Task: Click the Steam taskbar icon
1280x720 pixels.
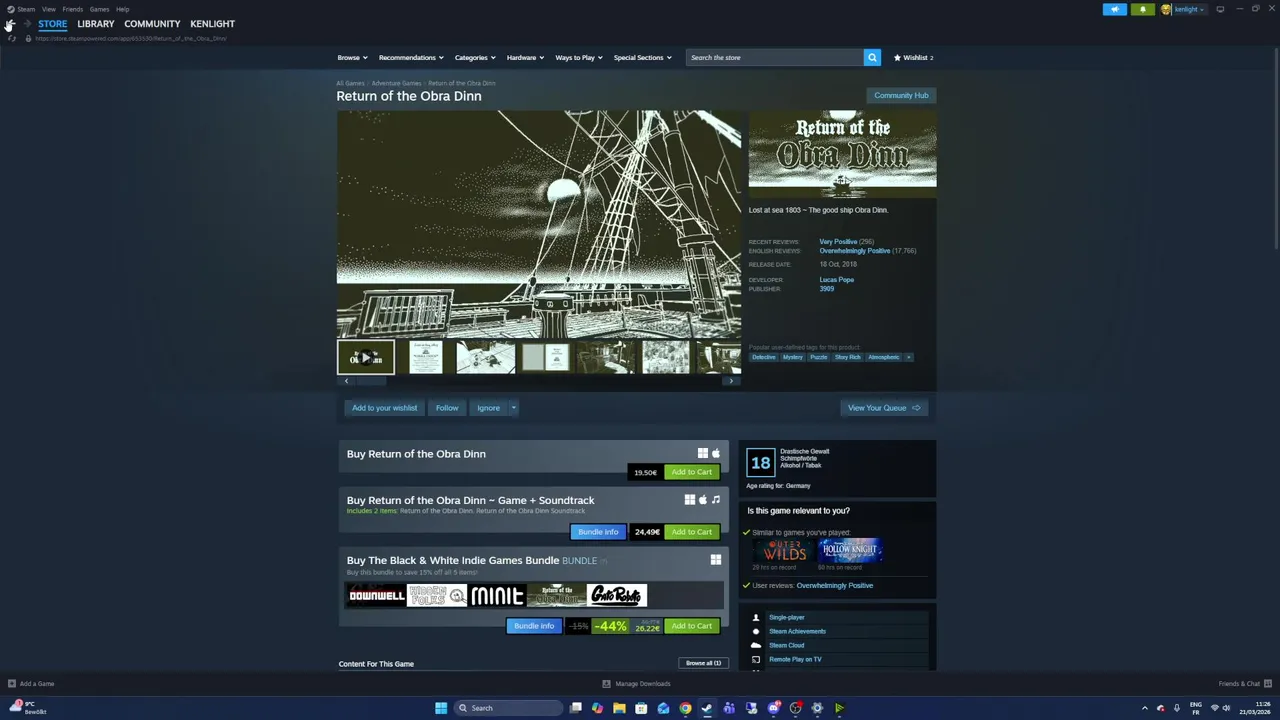Action: coord(707,708)
